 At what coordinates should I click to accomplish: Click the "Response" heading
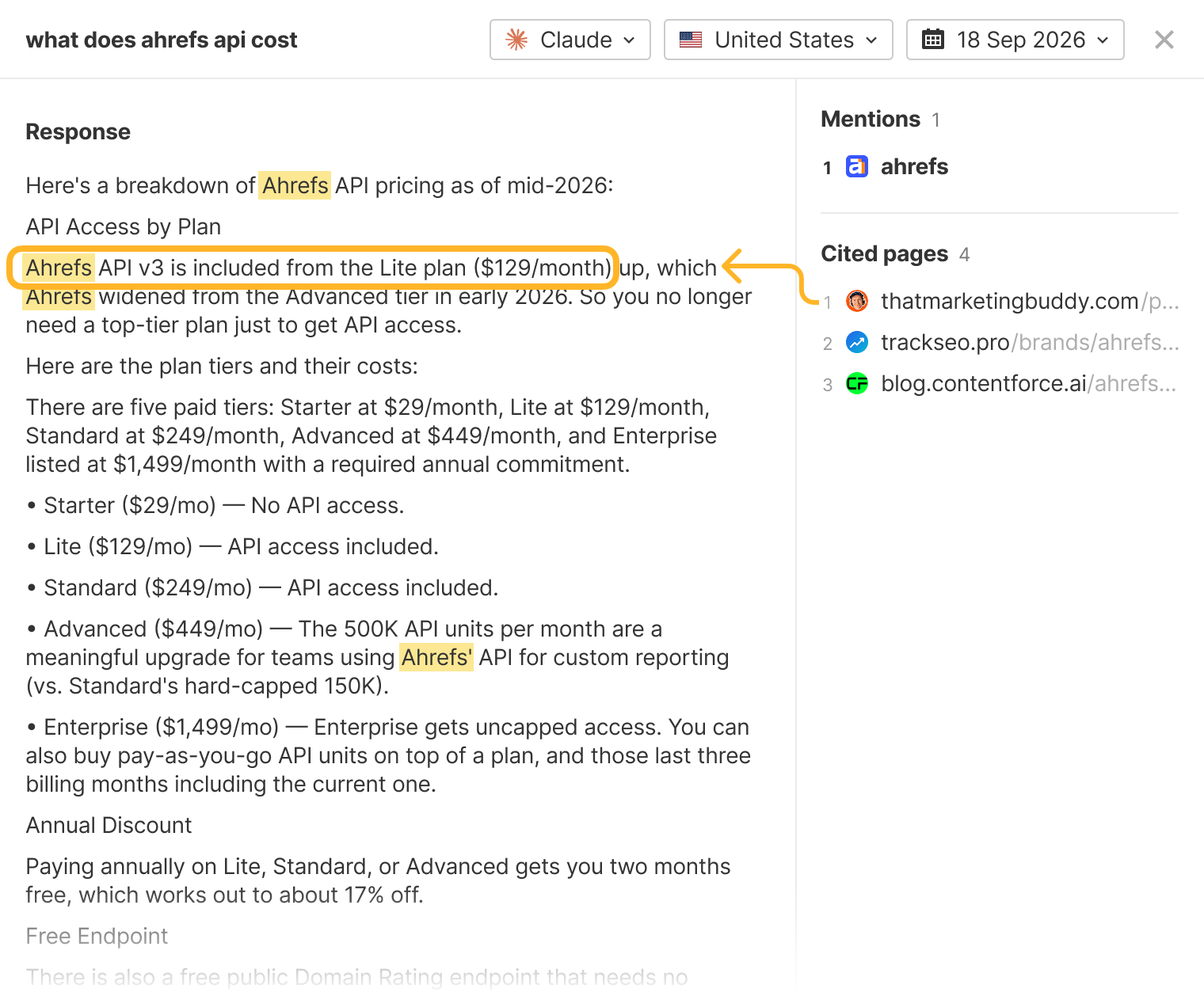point(78,131)
